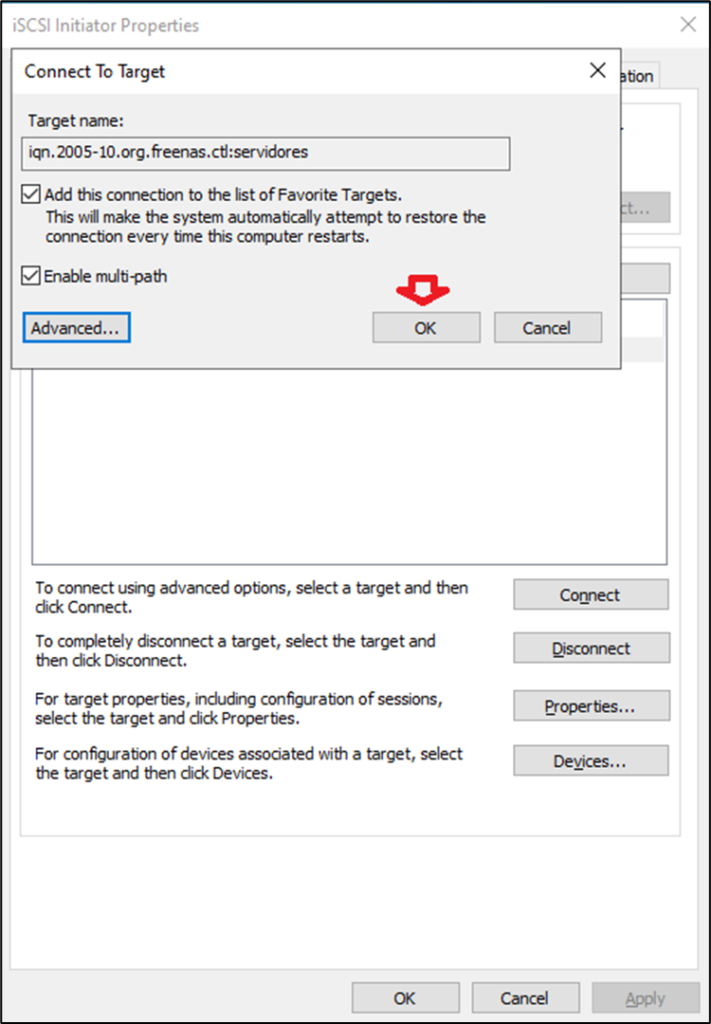The height and width of the screenshot is (1024, 711).
Task: Switch to the partially hidden Configuration tab
Action: (x=636, y=77)
